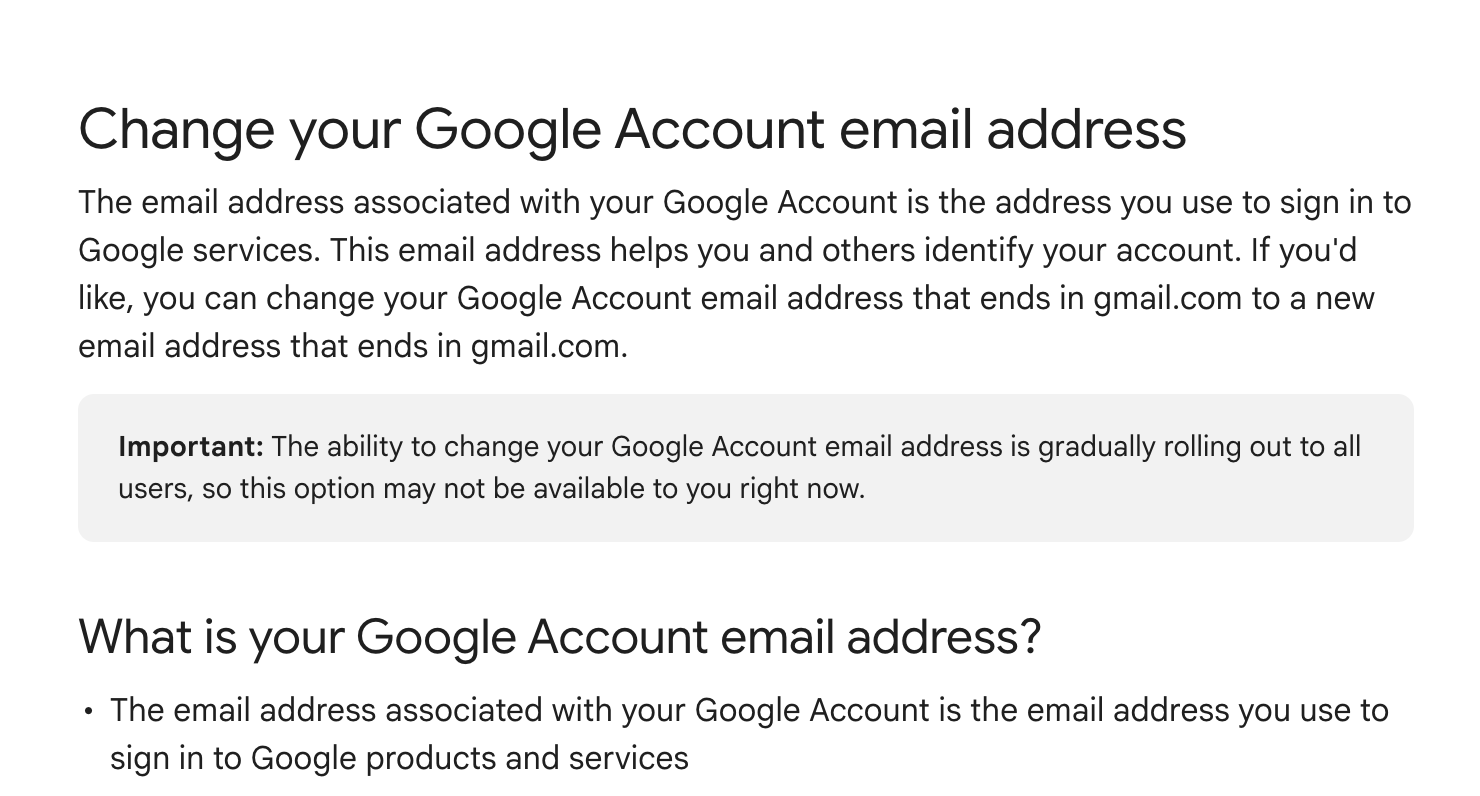The image size is (1480, 796).
Task: Click the phrase "email address that ends in gmail.com."
Action: [x=352, y=346]
